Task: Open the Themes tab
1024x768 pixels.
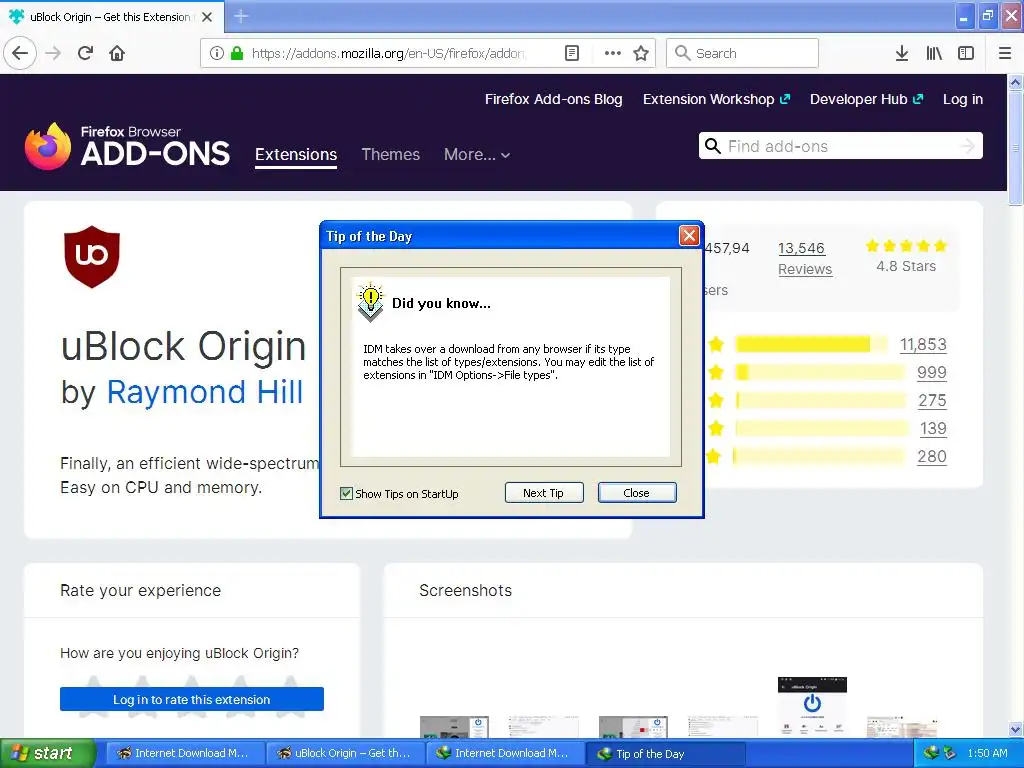Action: pyautogui.click(x=391, y=155)
